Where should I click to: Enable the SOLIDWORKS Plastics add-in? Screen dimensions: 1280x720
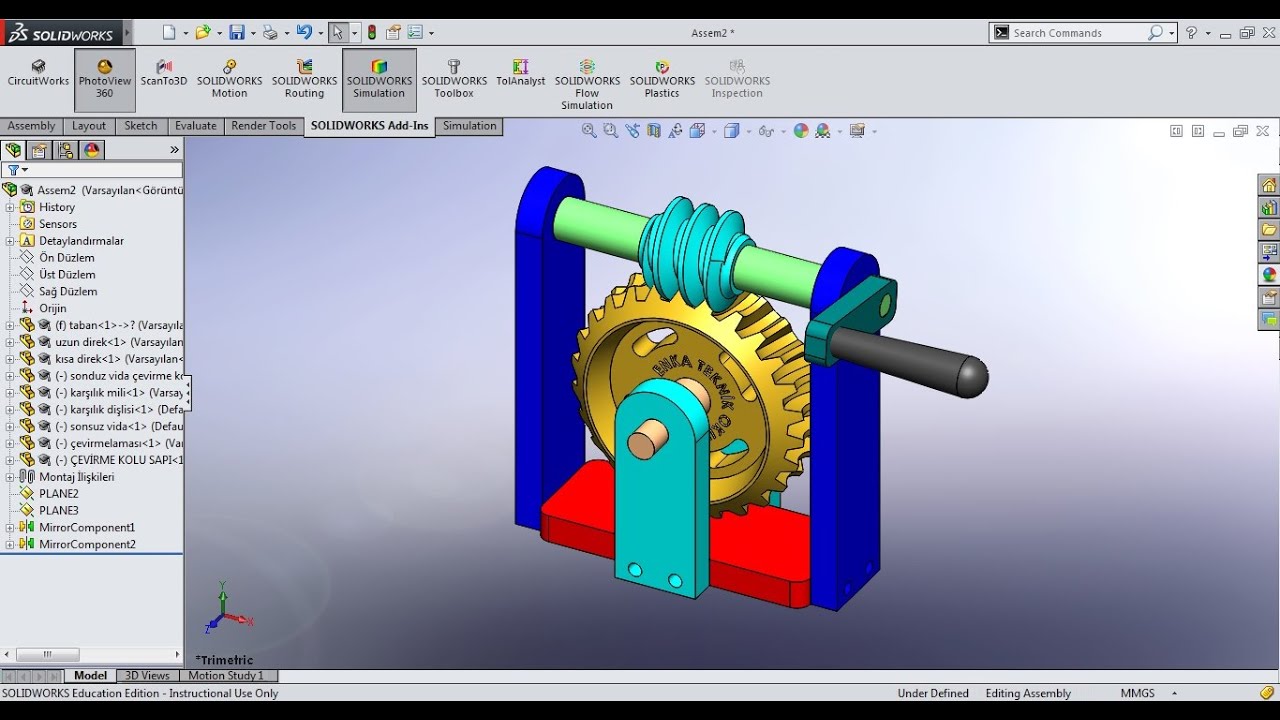click(662, 80)
